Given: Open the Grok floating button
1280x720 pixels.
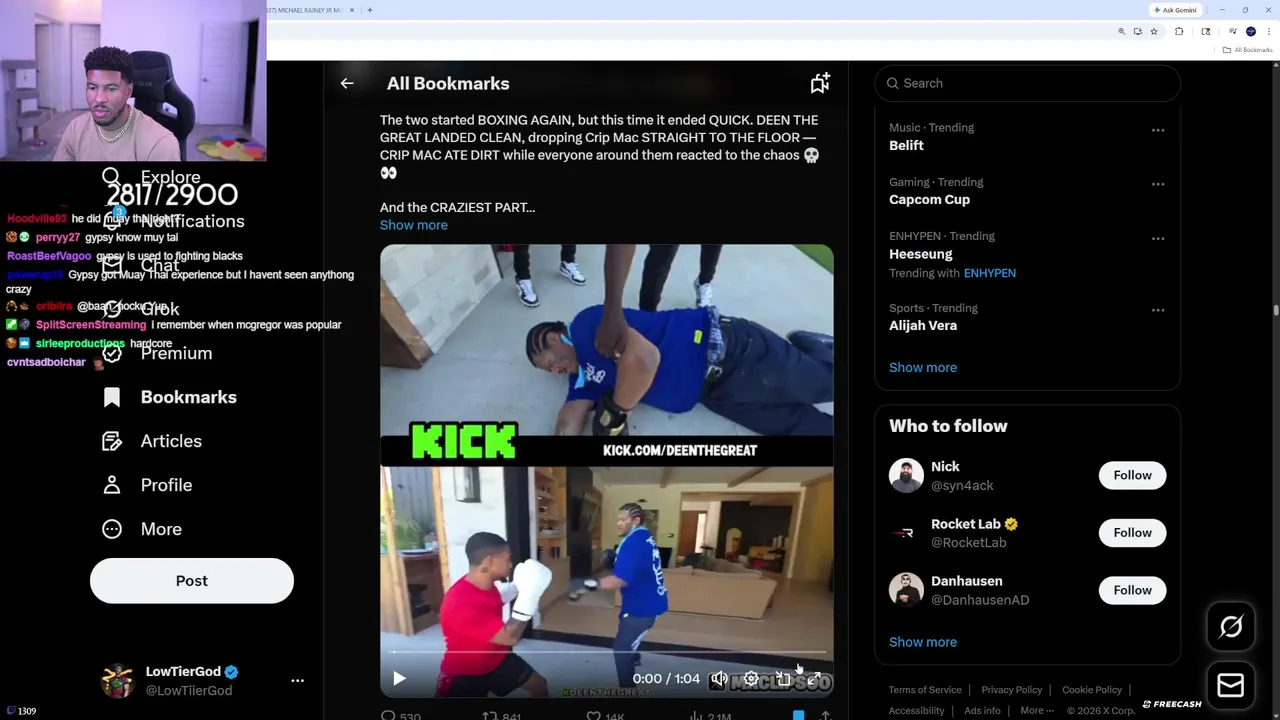Looking at the screenshot, I should pyautogui.click(x=1231, y=627).
